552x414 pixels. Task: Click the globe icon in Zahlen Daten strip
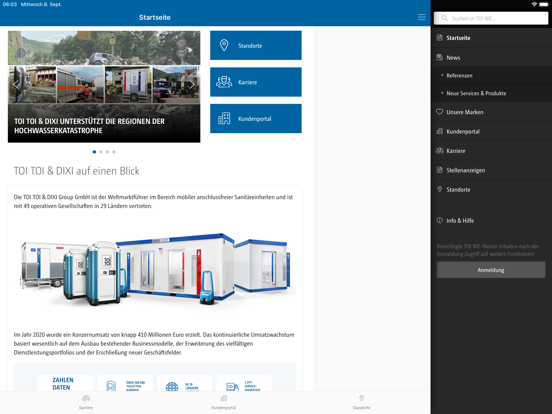(172, 387)
